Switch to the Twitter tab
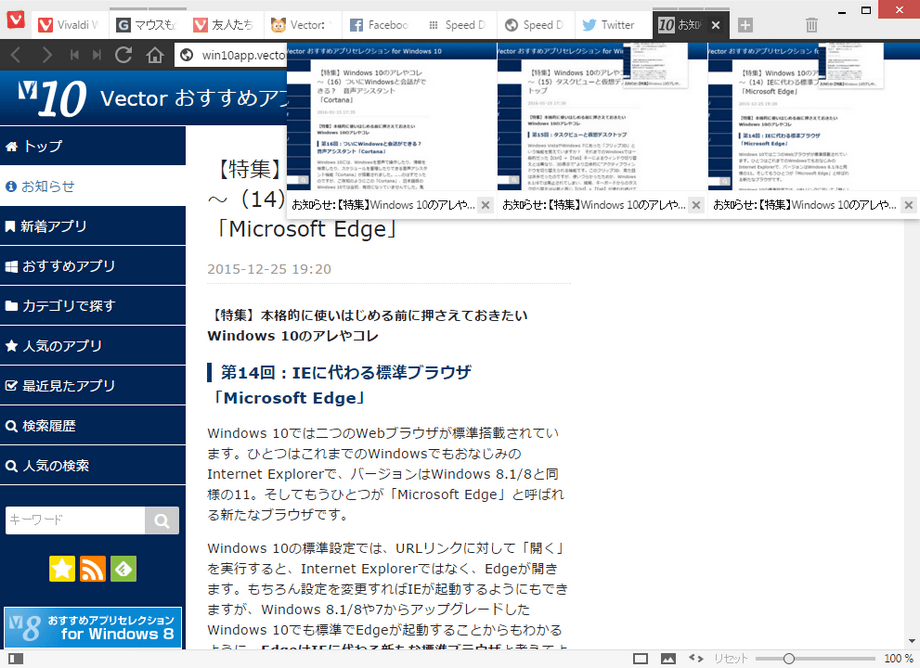920x668 pixels. pyautogui.click(x=612, y=25)
